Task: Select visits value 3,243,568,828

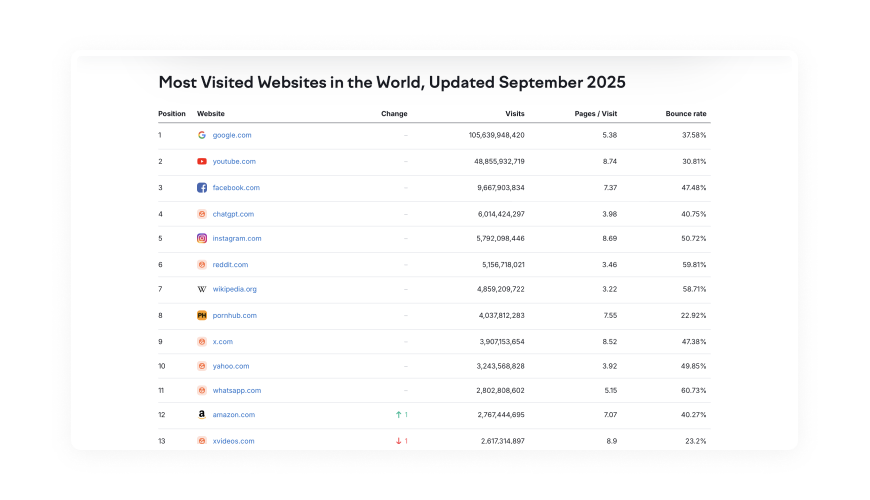Action: (x=500, y=366)
